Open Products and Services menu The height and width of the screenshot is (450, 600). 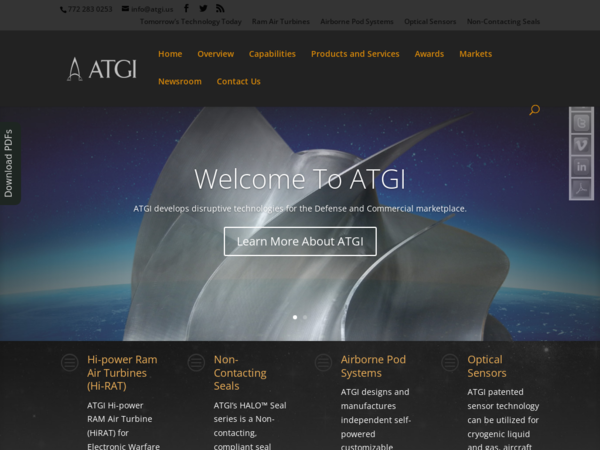[x=355, y=54]
